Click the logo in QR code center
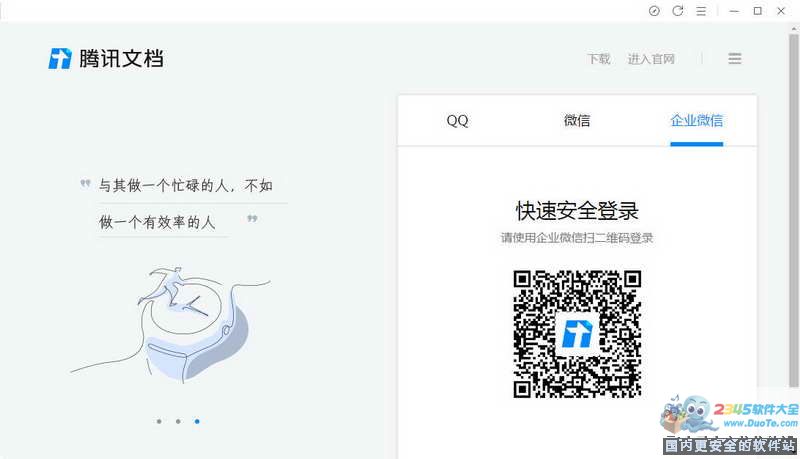 [577, 334]
